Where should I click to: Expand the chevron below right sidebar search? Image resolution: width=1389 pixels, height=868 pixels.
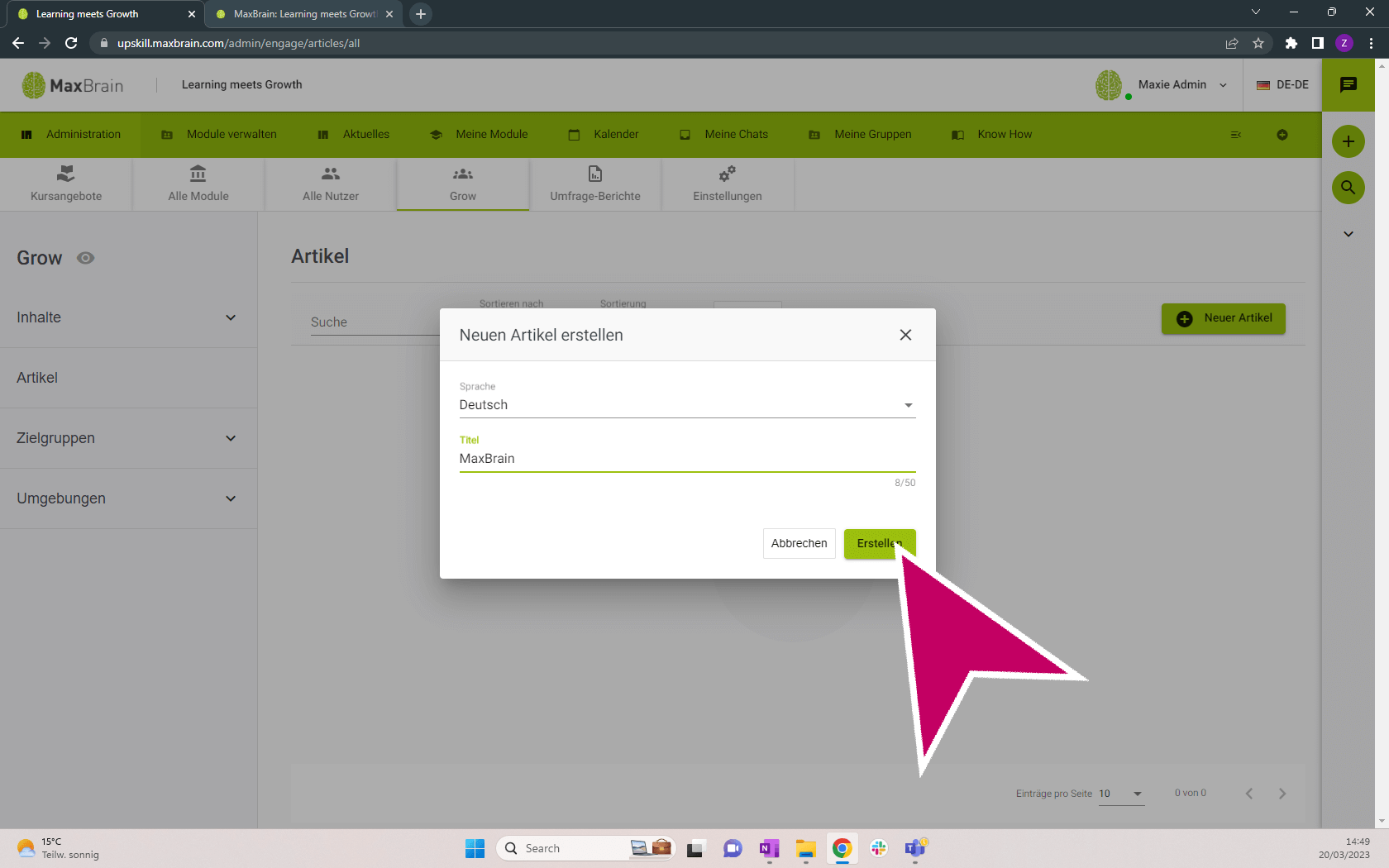(1348, 234)
